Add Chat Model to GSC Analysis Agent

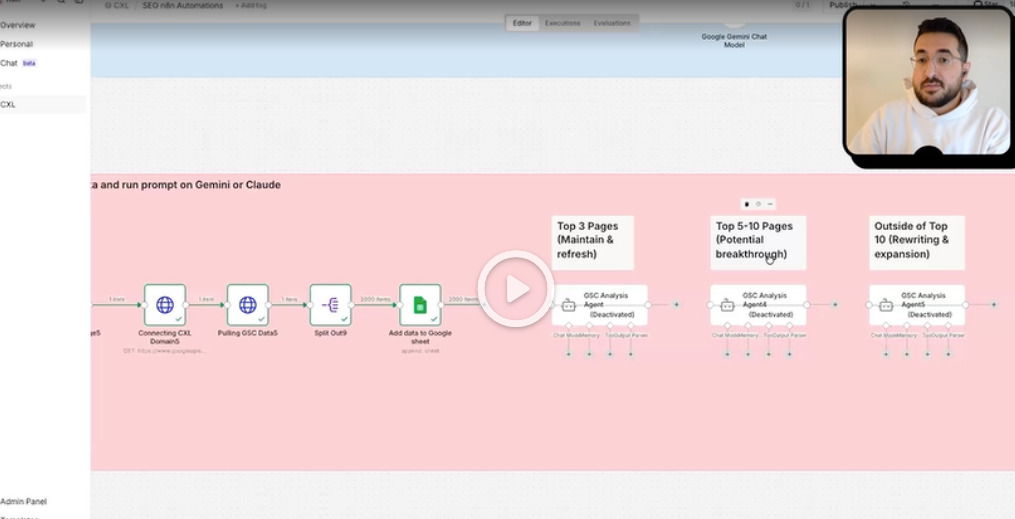(568, 354)
